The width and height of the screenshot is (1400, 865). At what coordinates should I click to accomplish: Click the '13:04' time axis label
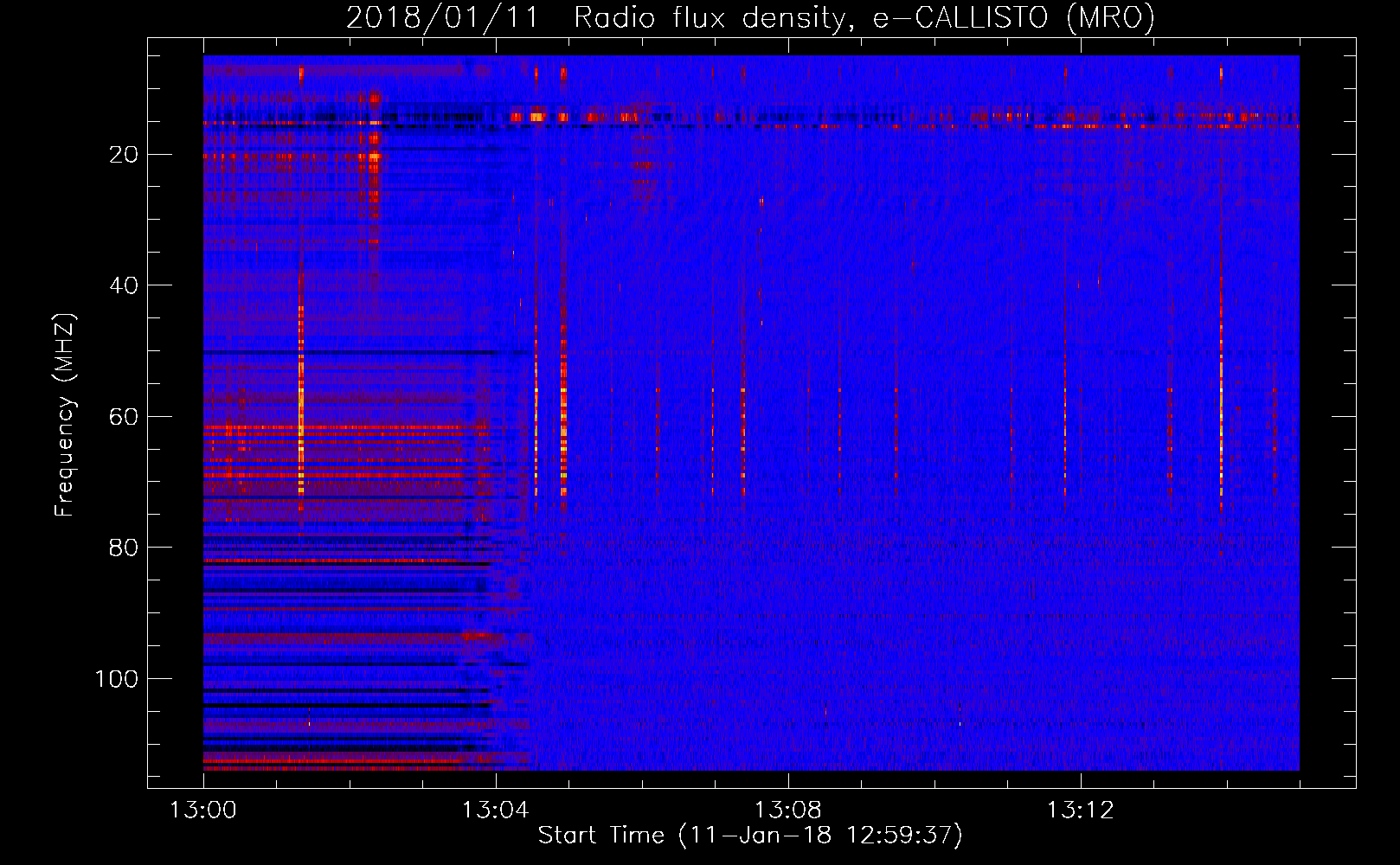[x=496, y=811]
